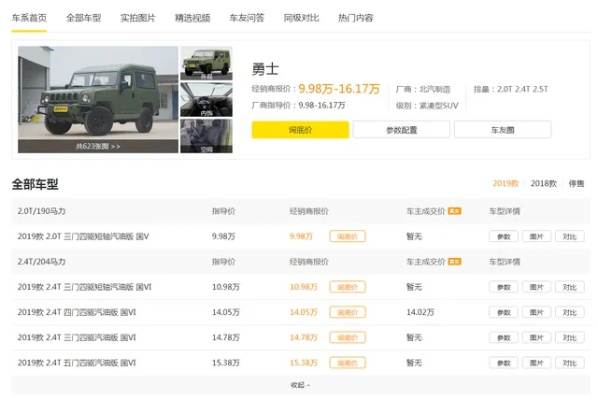The height and width of the screenshot is (400, 598).
Task: Open 参数 for the 14.05万 model
Action: 503,312
